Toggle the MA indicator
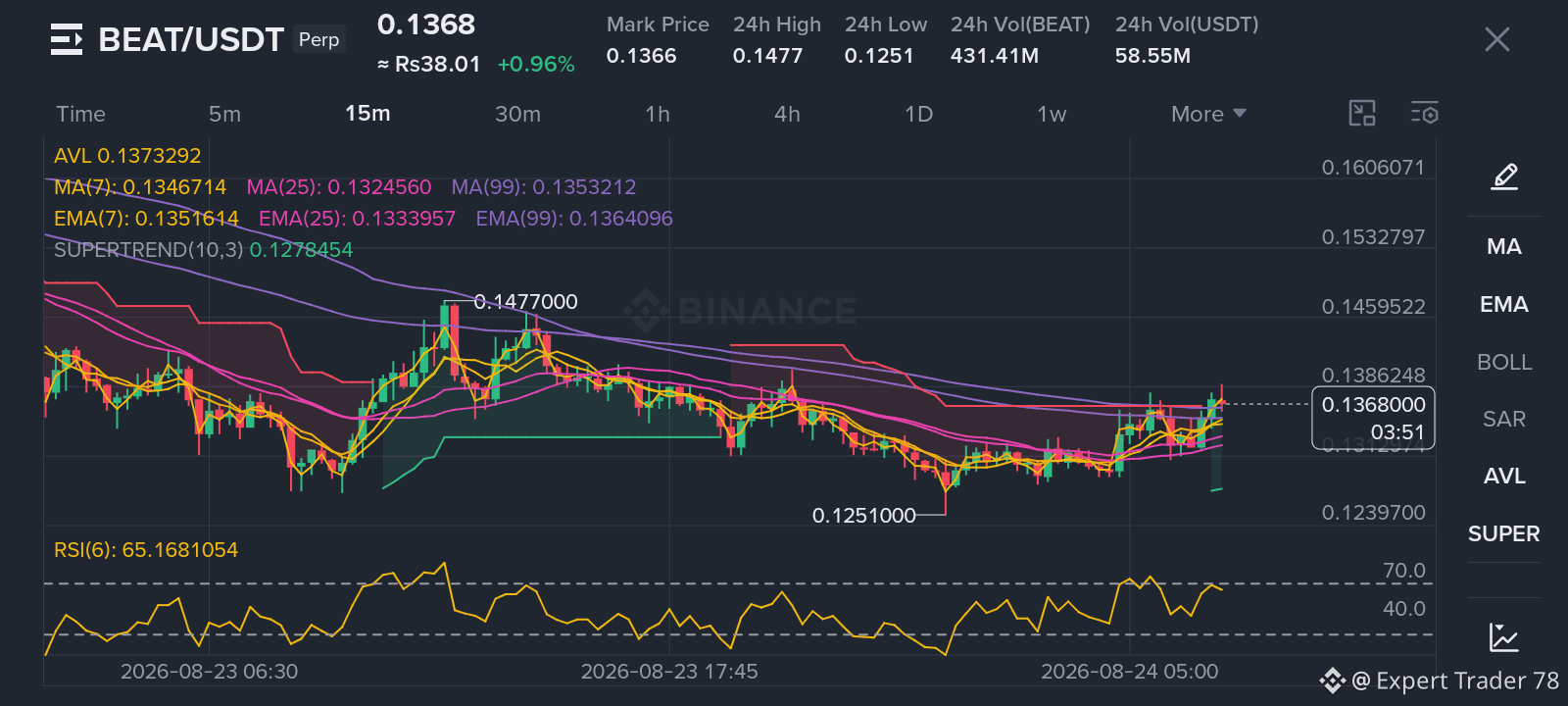Image resolution: width=1568 pixels, height=706 pixels. (x=1504, y=246)
